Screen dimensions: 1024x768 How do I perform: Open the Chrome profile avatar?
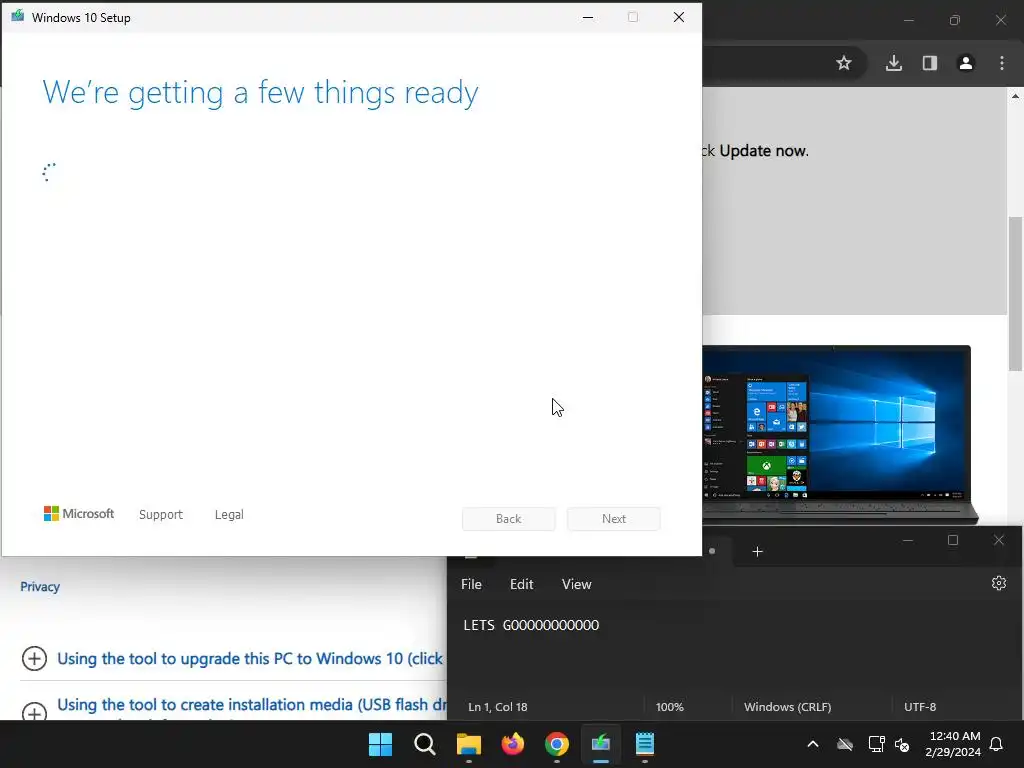coord(966,63)
